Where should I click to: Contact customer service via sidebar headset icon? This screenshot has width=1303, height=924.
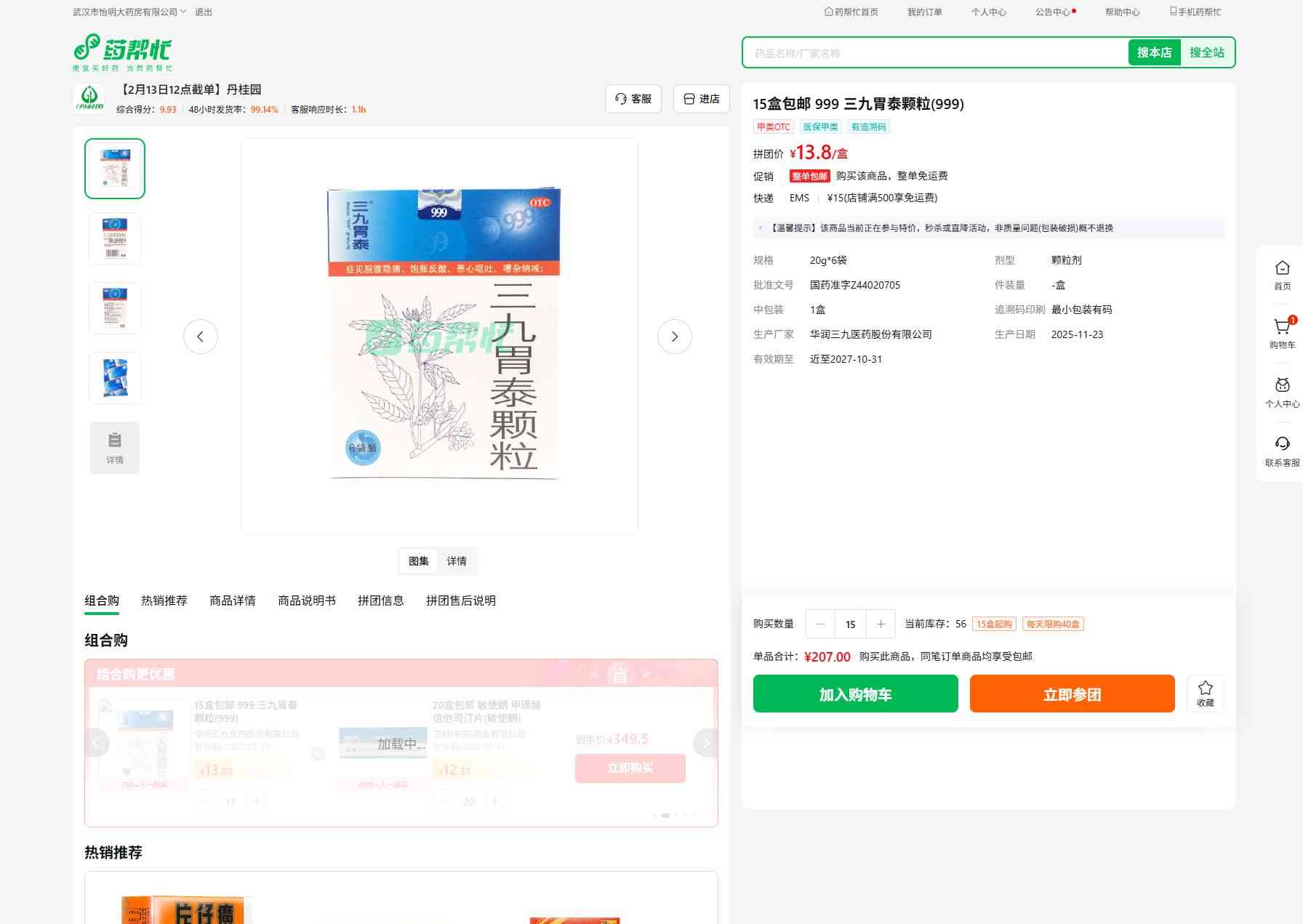click(x=1282, y=451)
